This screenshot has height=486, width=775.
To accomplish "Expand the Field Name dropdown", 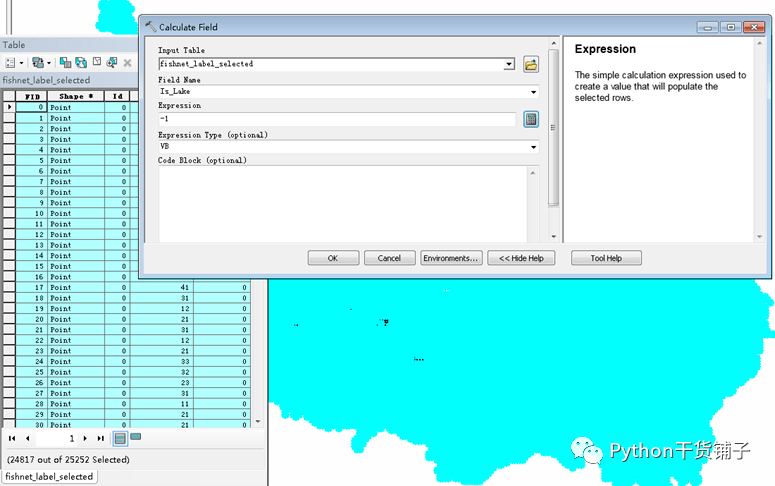I will (533, 92).
